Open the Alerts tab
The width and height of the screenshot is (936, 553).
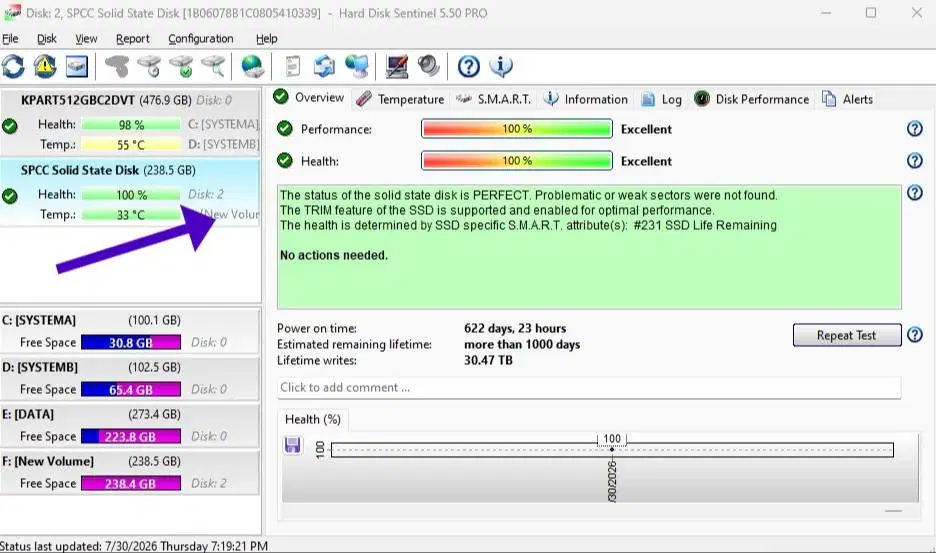point(848,99)
